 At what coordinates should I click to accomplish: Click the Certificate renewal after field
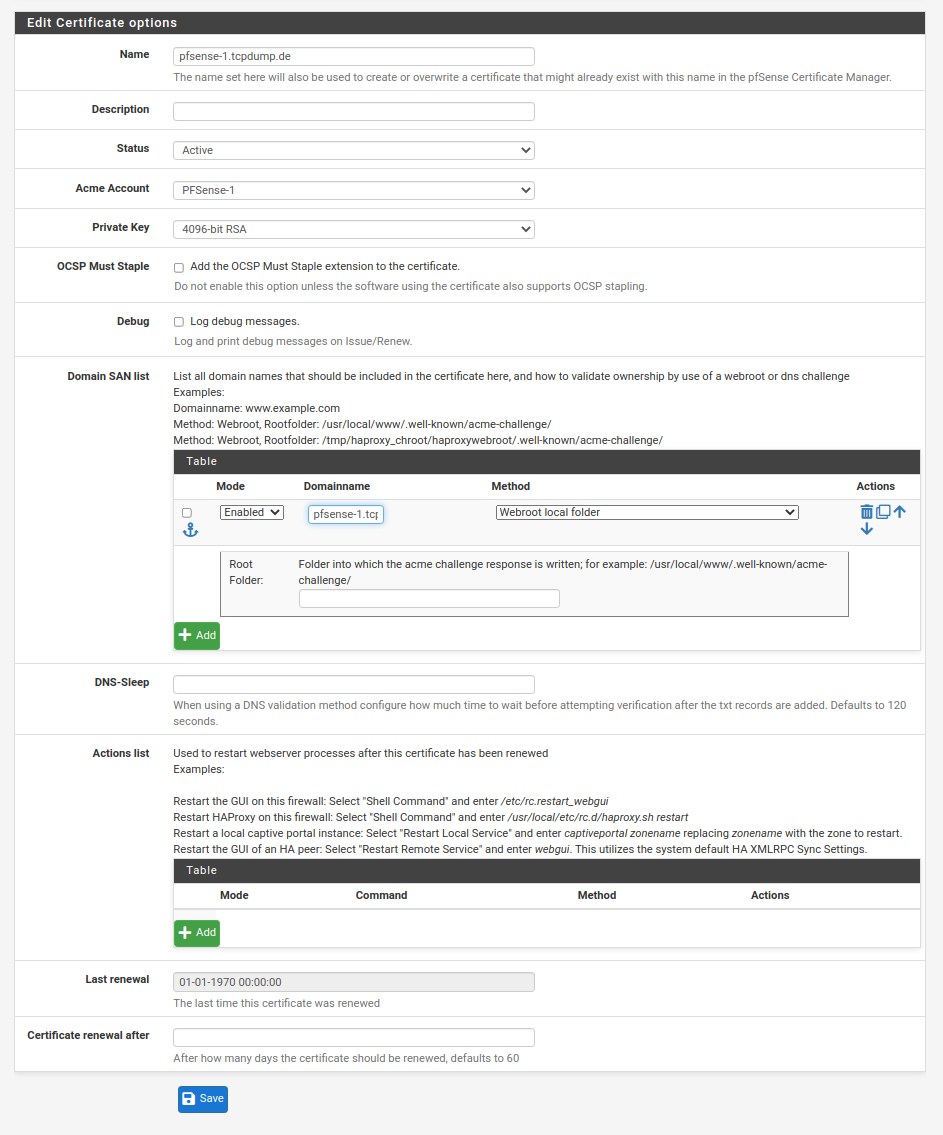click(x=353, y=1037)
